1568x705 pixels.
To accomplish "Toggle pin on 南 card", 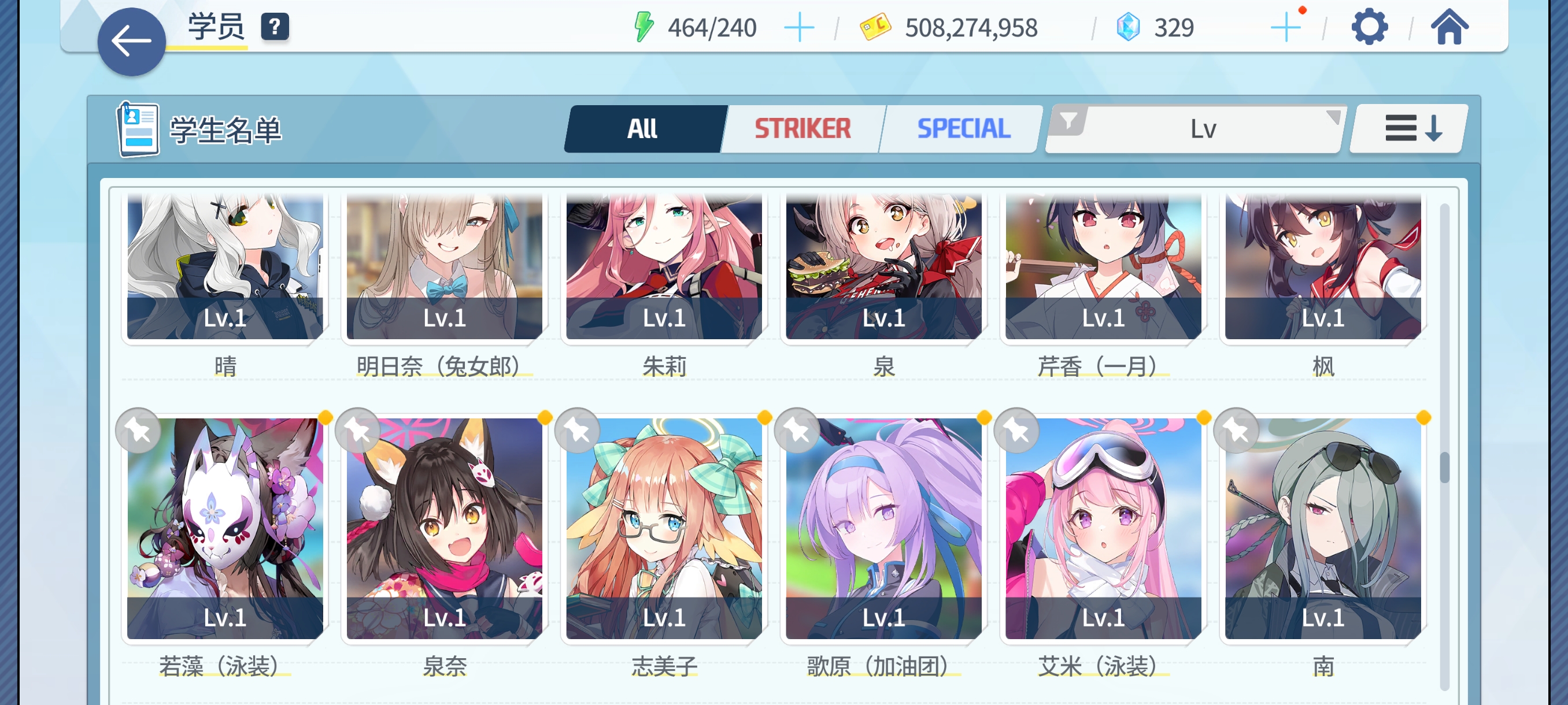I will tap(1236, 431).
